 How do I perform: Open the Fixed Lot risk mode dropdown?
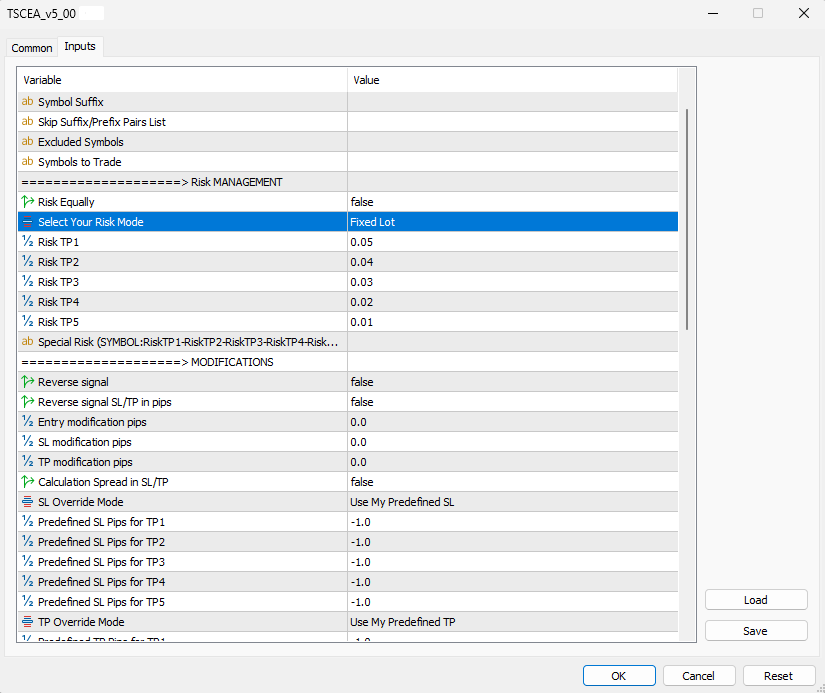coord(512,222)
